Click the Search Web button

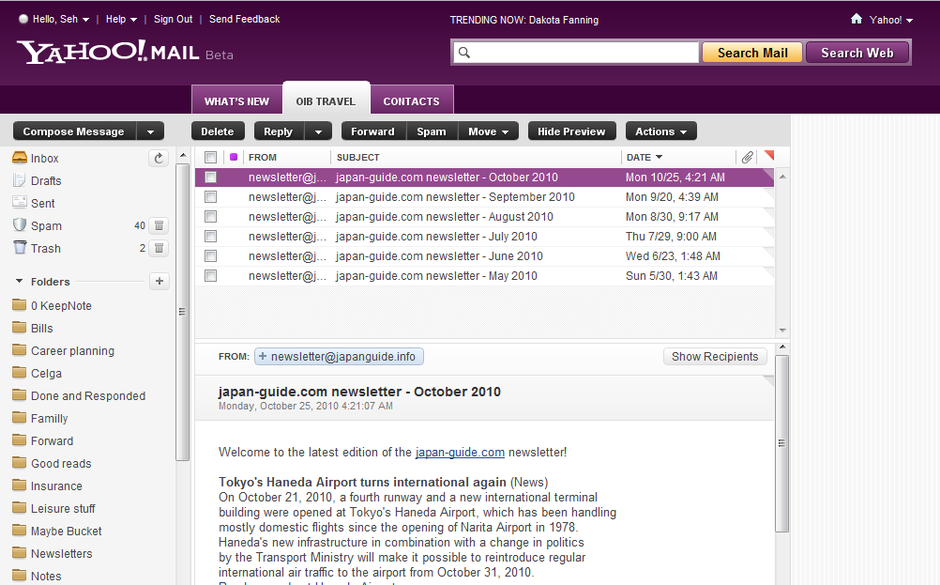(x=857, y=53)
